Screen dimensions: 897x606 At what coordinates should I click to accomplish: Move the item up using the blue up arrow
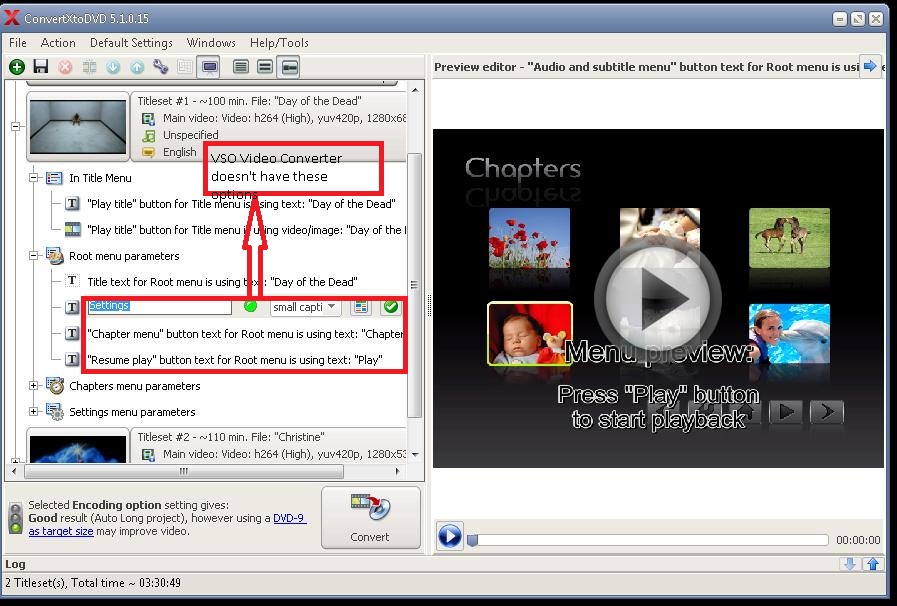click(x=137, y=67)
